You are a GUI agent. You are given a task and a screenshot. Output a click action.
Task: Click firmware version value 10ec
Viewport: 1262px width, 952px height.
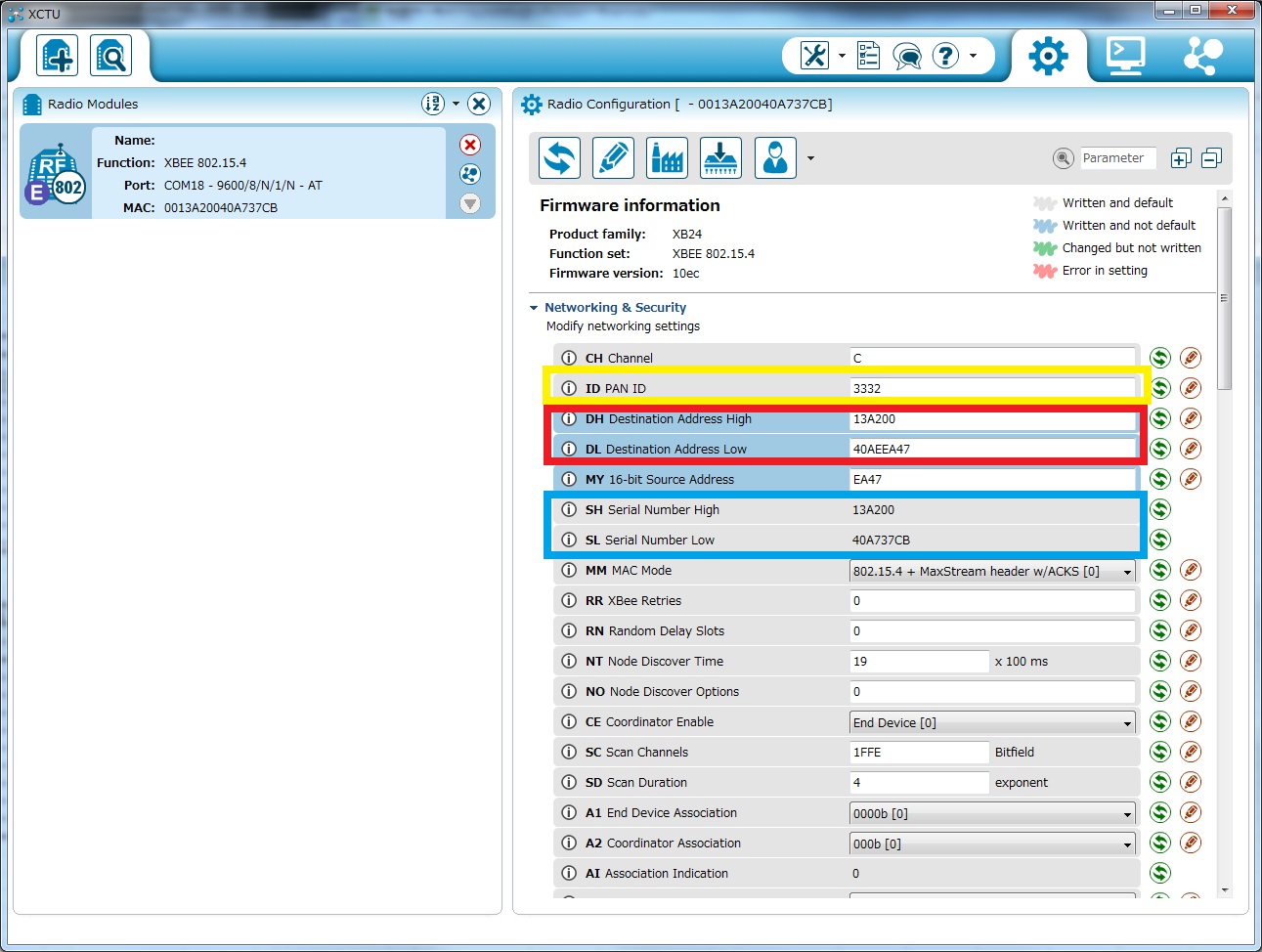[x=685, y=274]
